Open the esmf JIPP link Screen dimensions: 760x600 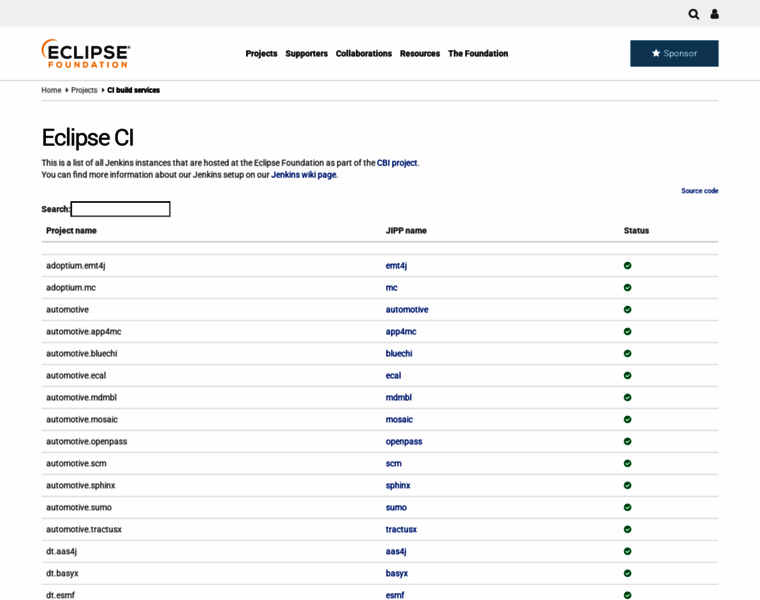395,595
